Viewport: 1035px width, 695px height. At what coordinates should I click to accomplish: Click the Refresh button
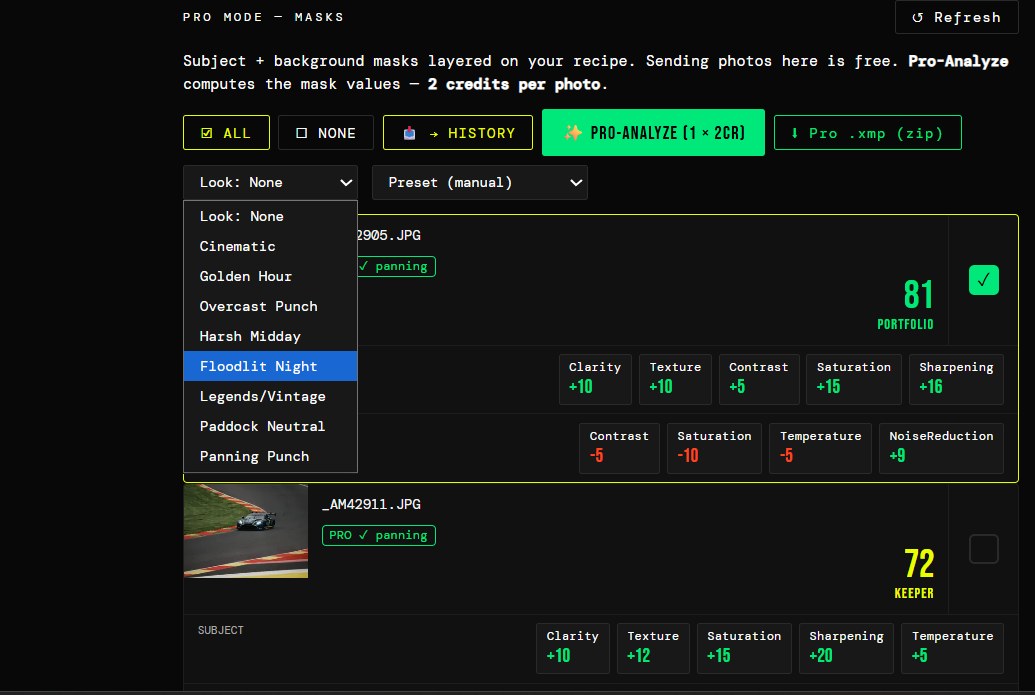[956, 18]
